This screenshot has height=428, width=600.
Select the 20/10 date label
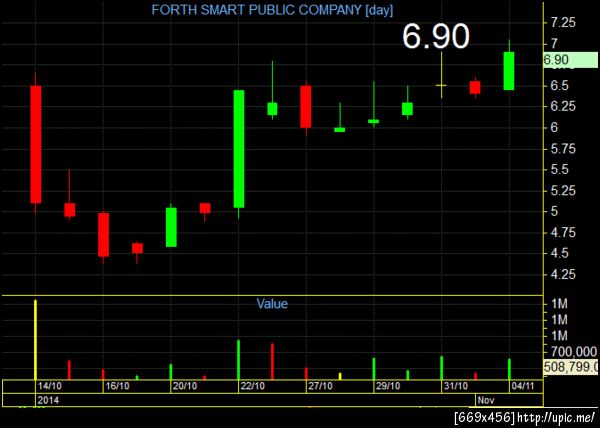tap(185, 386)
